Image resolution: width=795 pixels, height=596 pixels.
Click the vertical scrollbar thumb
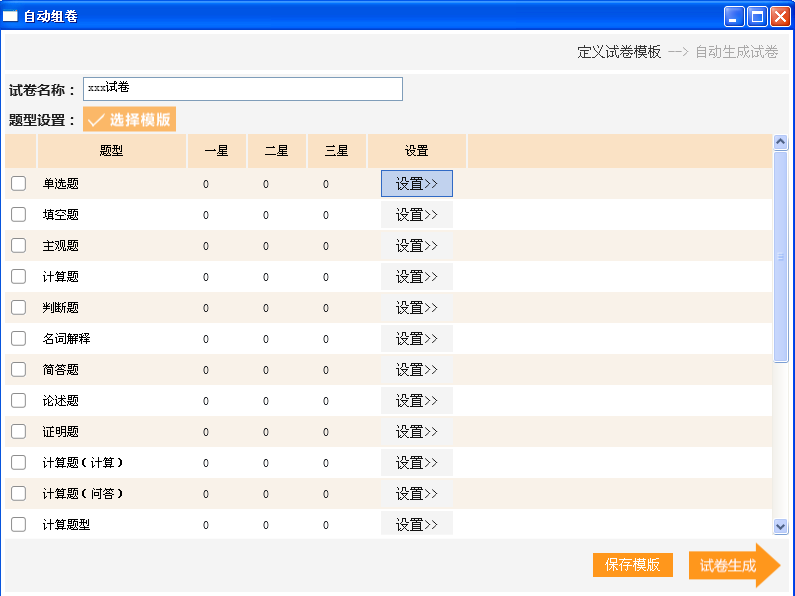tap(780, 256)
